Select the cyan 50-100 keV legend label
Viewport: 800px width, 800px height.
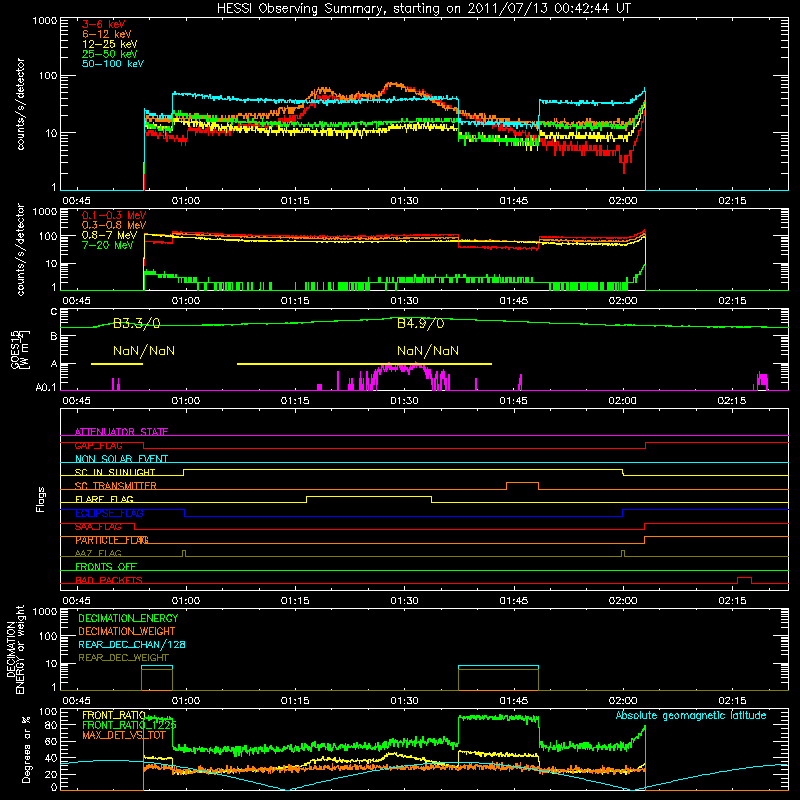[x=113, y=64]
